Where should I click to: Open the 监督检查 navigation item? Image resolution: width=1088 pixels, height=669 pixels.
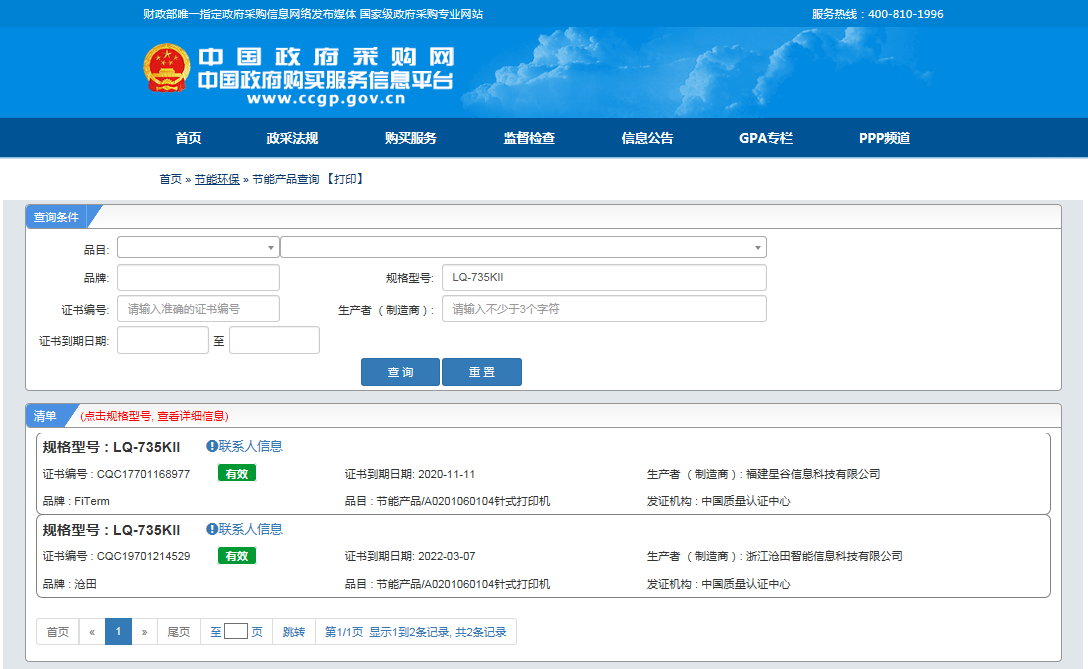tap(529, 138)
